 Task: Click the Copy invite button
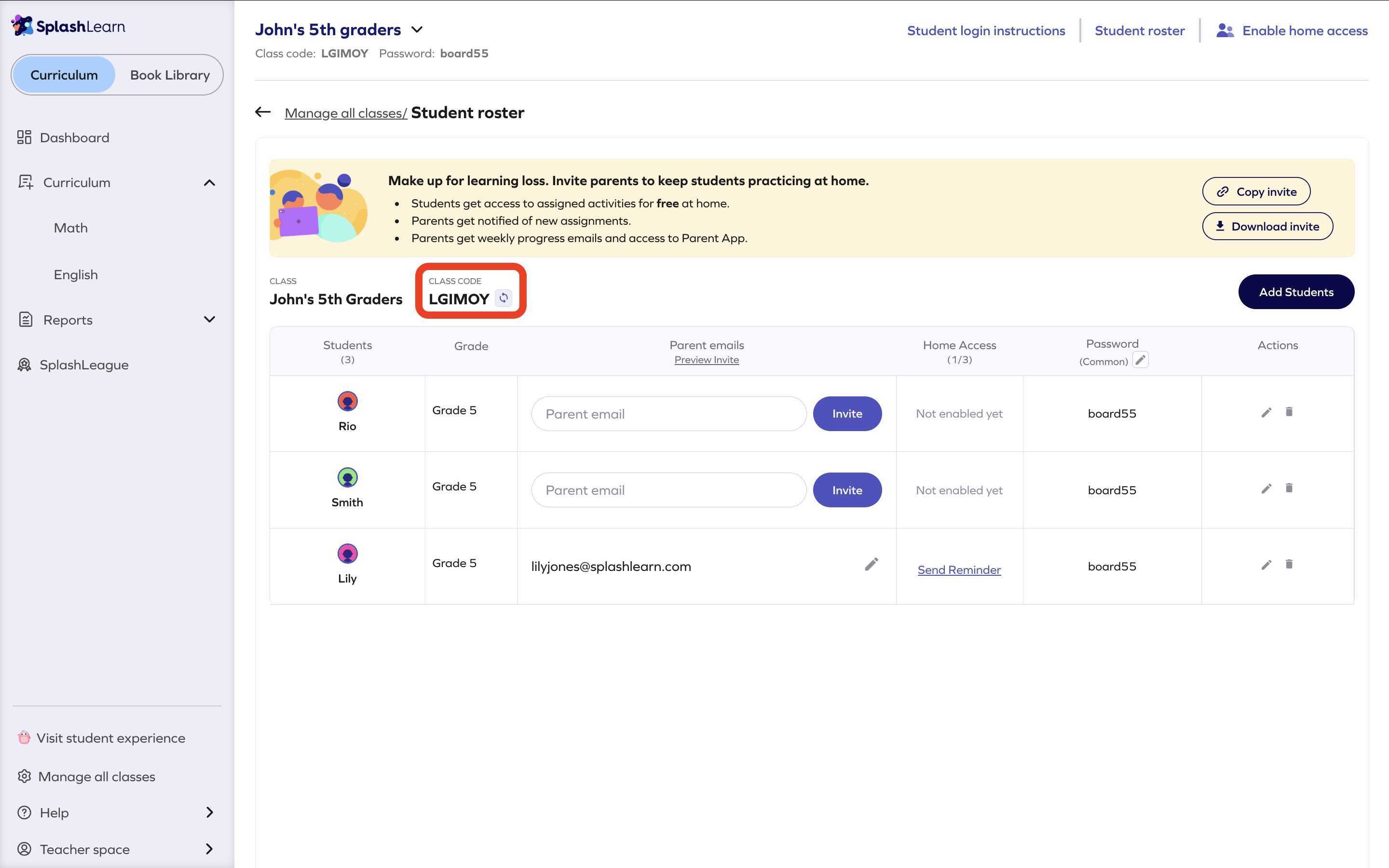coord(1256,191)
